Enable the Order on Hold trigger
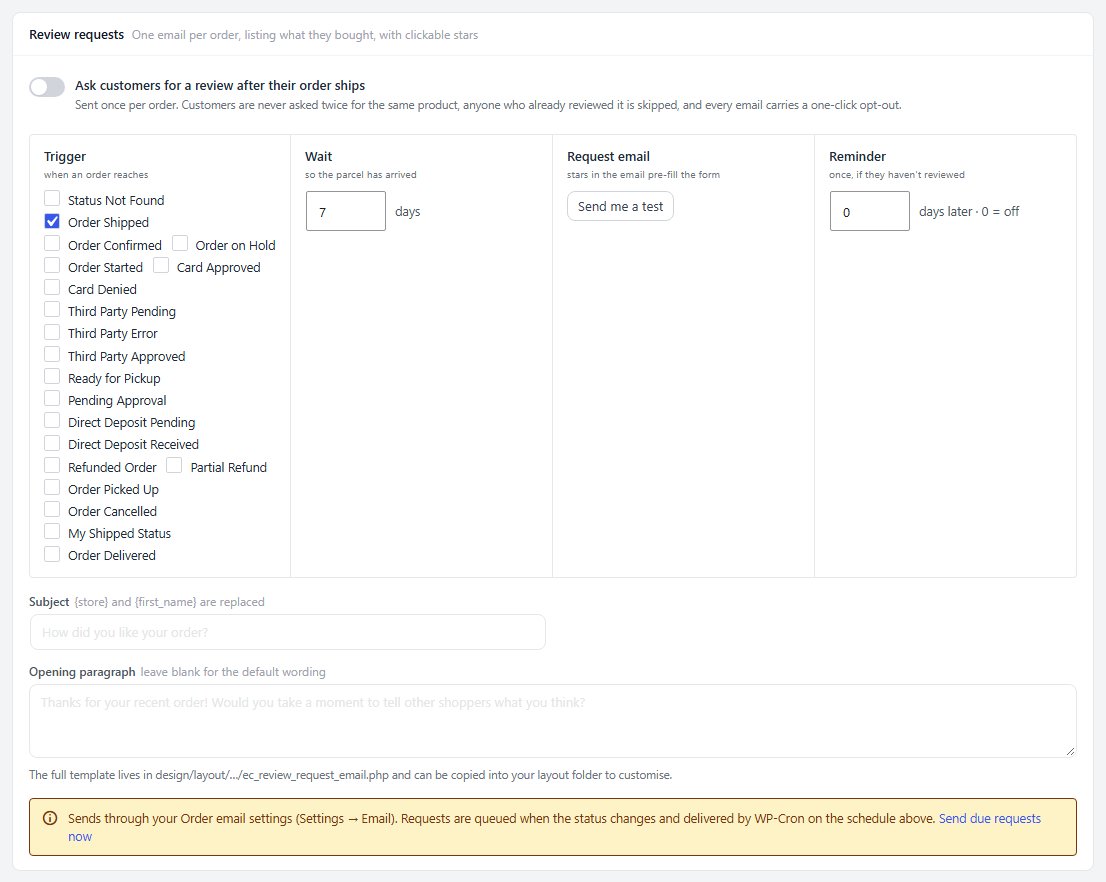 (180, 243)
